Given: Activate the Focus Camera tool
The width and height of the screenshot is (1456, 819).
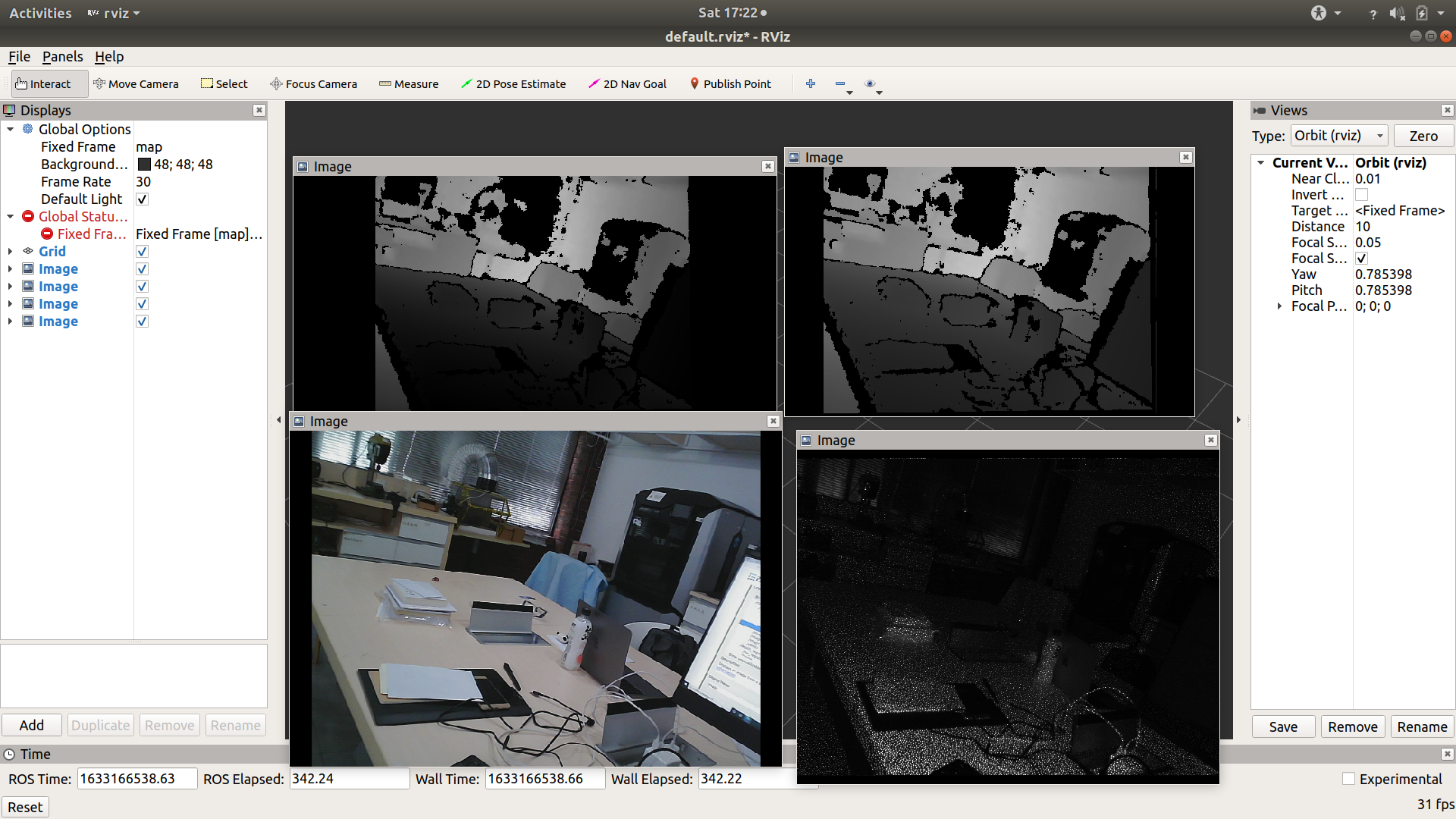Looking at the screenshot, I should (313, 84).
